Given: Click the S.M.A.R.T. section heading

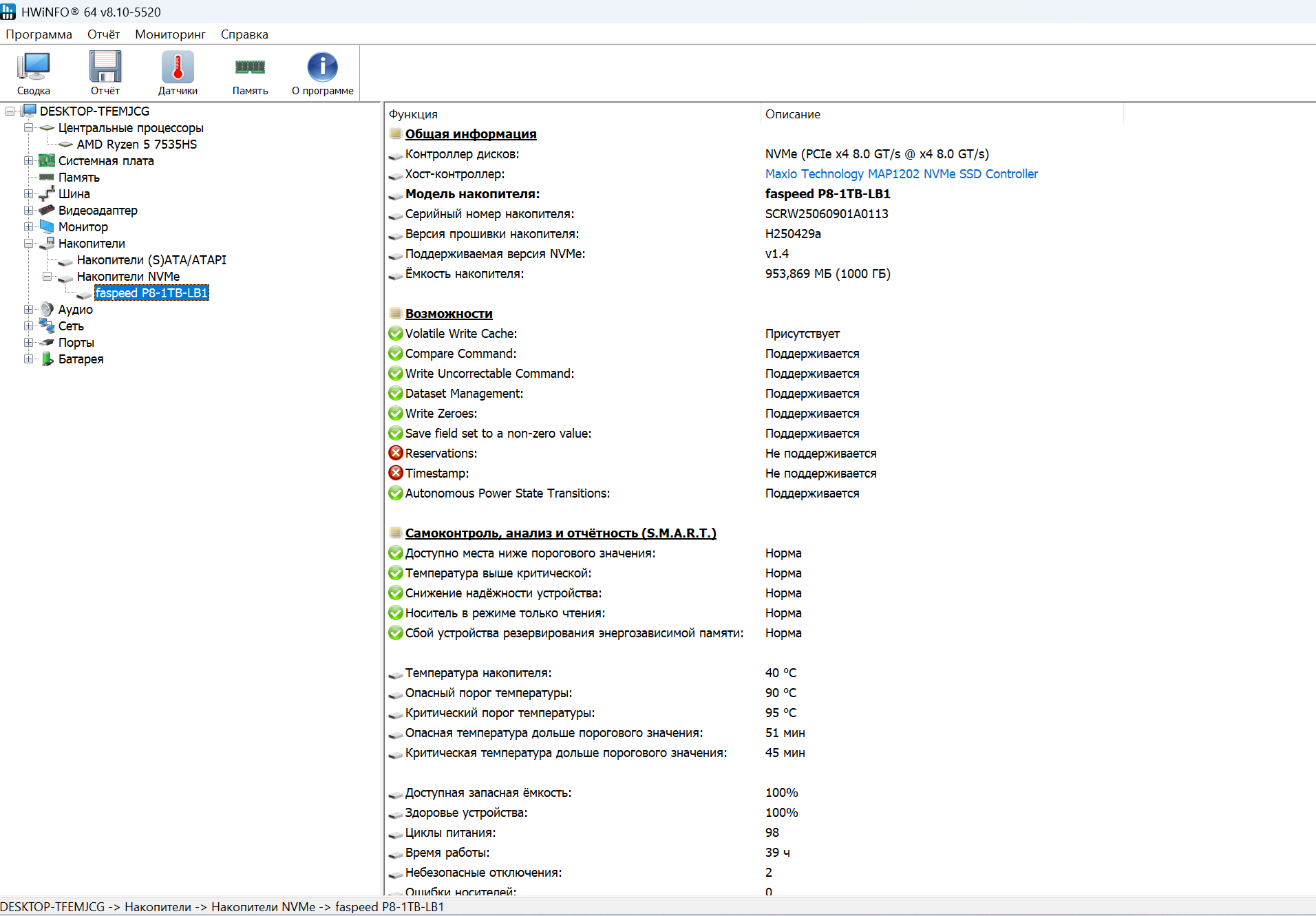Looking at the screenshot, I should (560, 533).
